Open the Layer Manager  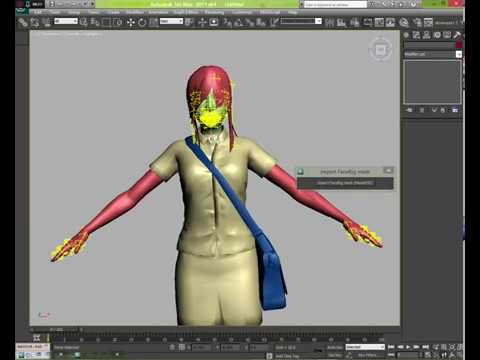click(x=355, y=22)
